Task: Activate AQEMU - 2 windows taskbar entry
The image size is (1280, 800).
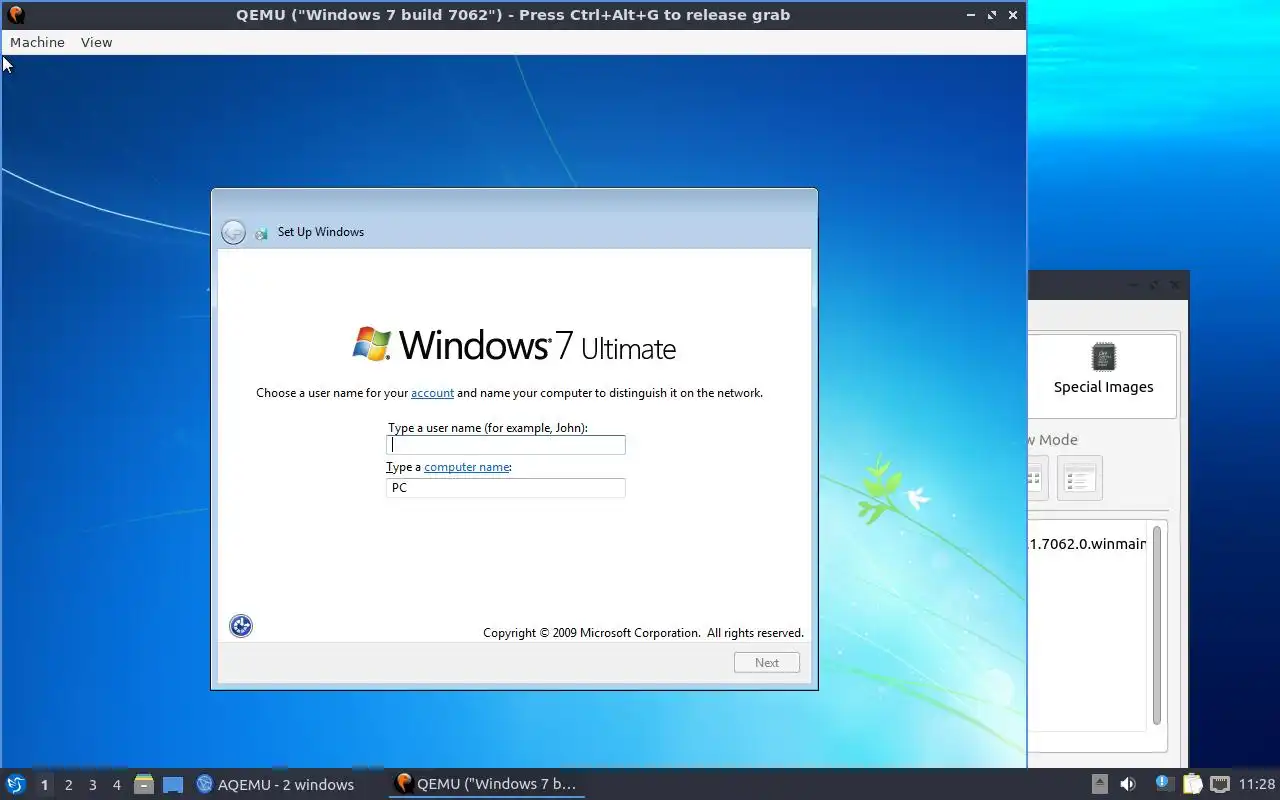Action: click(x=275, y=785)
